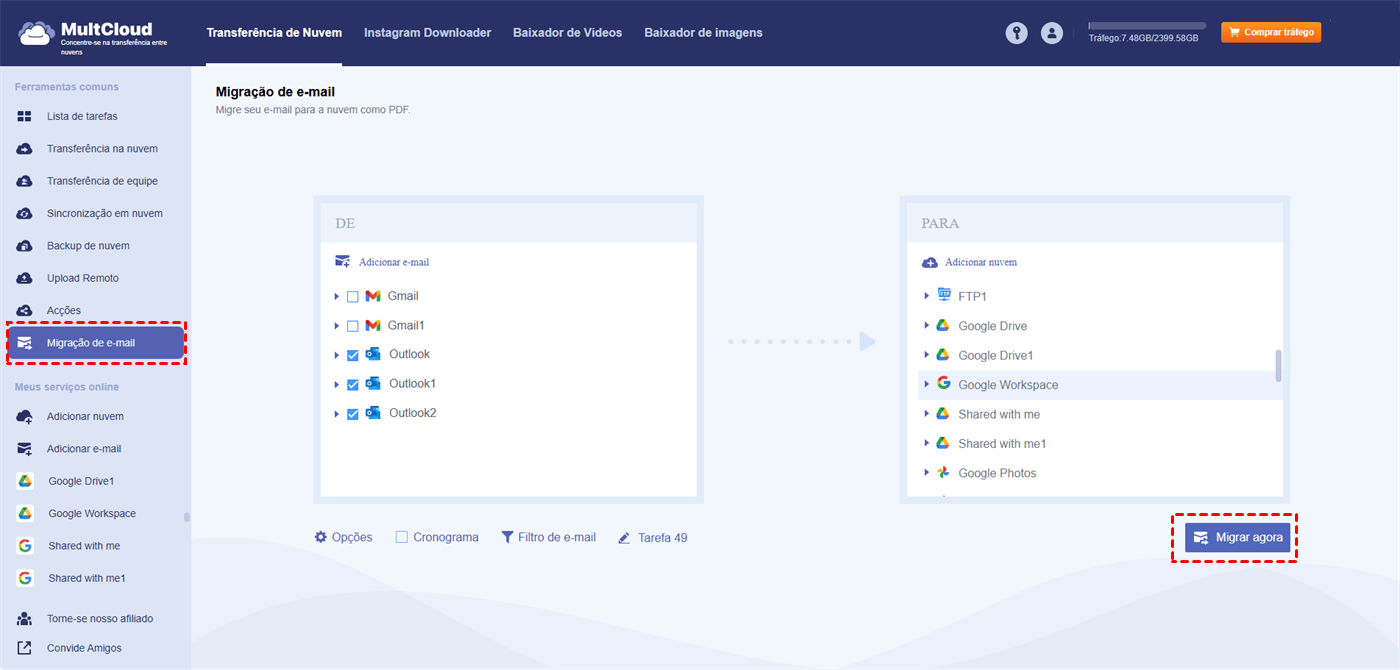Open the Baixador de Vídeos tab
Viewport: 1400px width, 670px height.
567,33
